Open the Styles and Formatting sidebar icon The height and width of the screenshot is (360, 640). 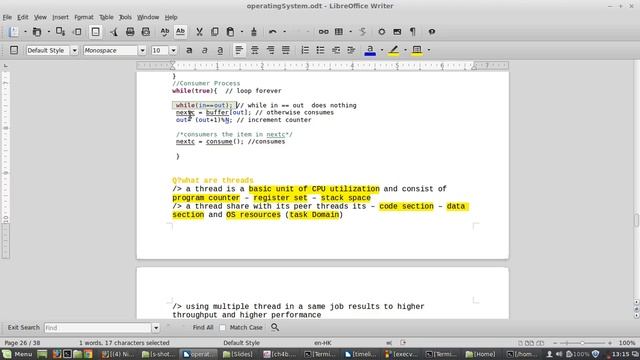(x=14, y=50)
